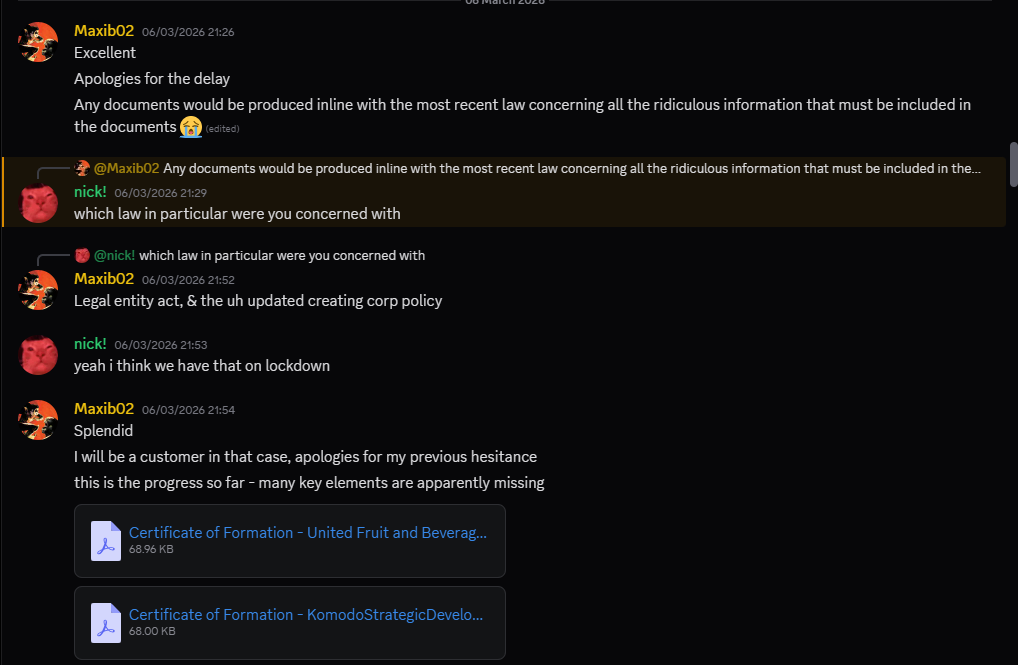Open the United Fruit and Beverage PDF link
Screen dimensions: 1018x665
308,533
